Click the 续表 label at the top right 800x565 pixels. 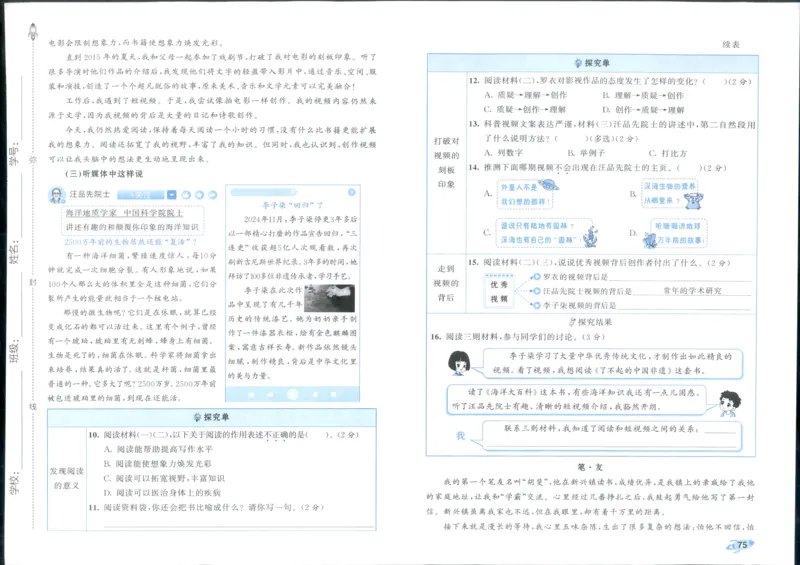(x=731, y=44)
